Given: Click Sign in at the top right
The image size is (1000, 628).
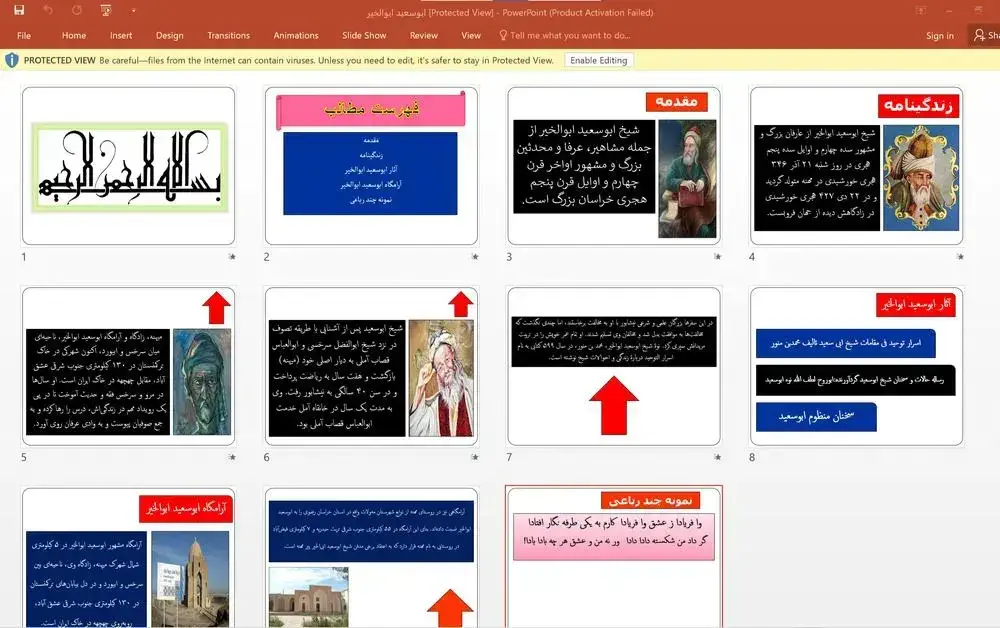Looking at the screenshot, I should [x=939, y=35].
